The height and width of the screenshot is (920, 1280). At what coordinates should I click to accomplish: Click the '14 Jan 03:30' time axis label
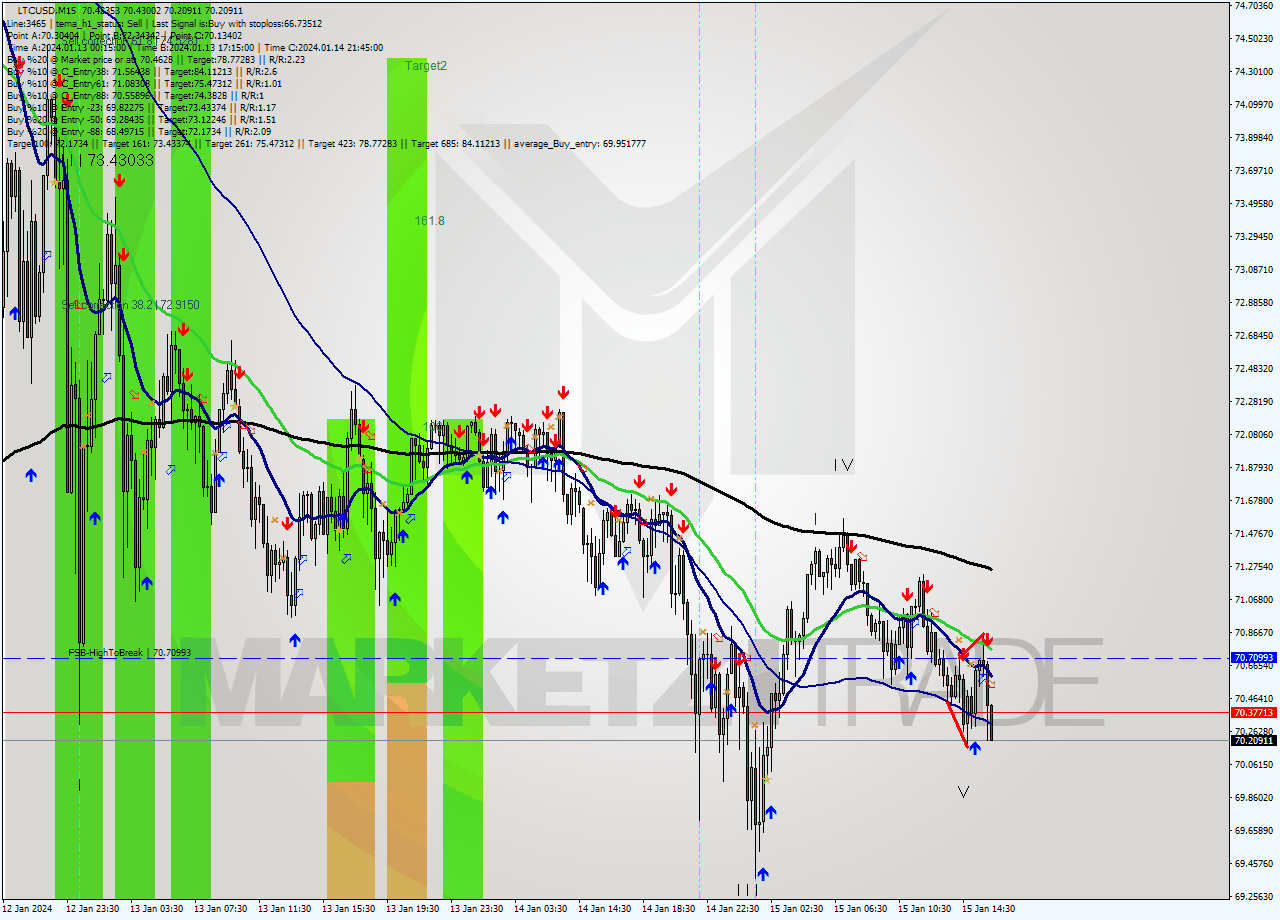(540, 909)
